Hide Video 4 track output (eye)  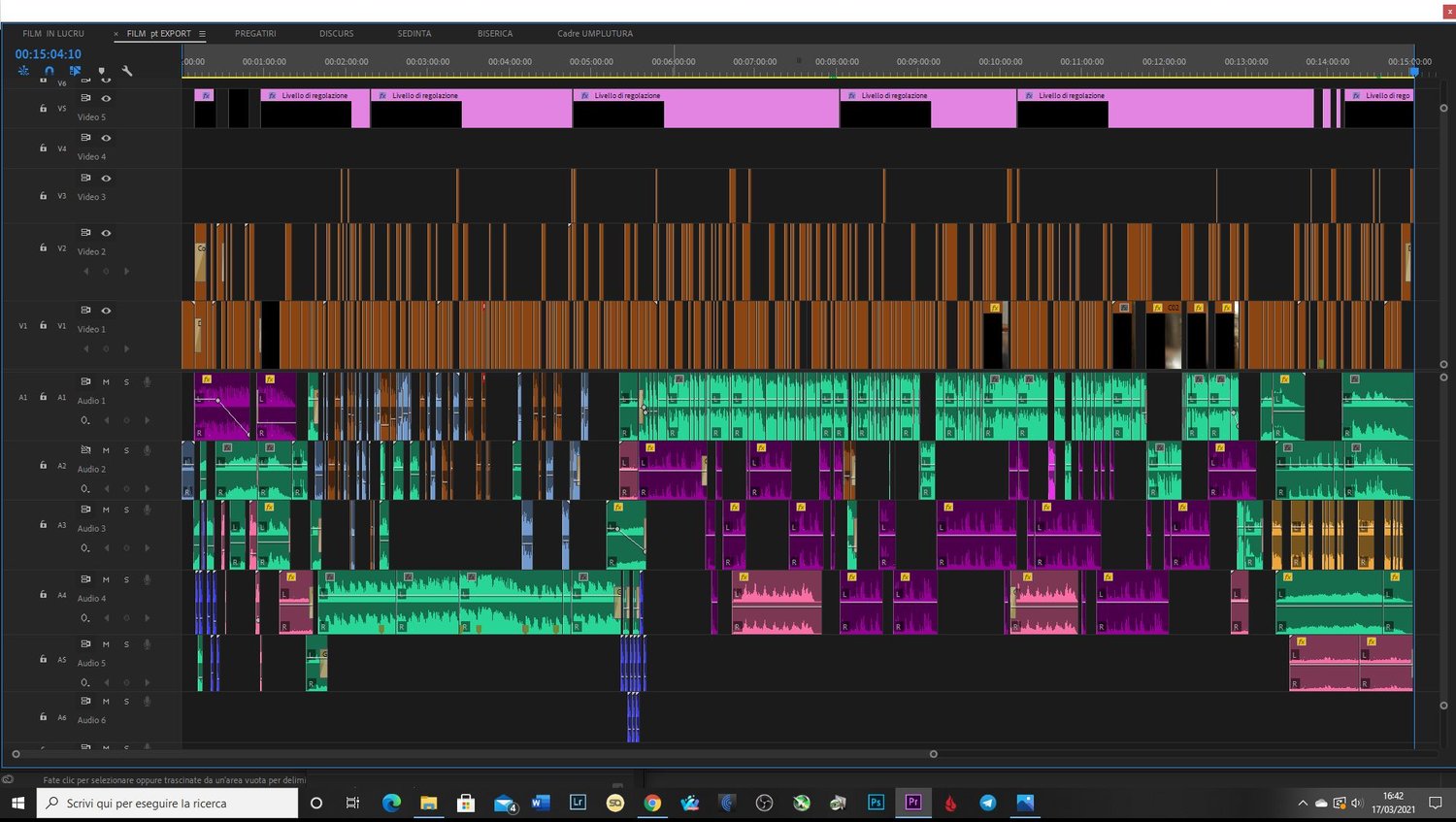click(106, 138)
